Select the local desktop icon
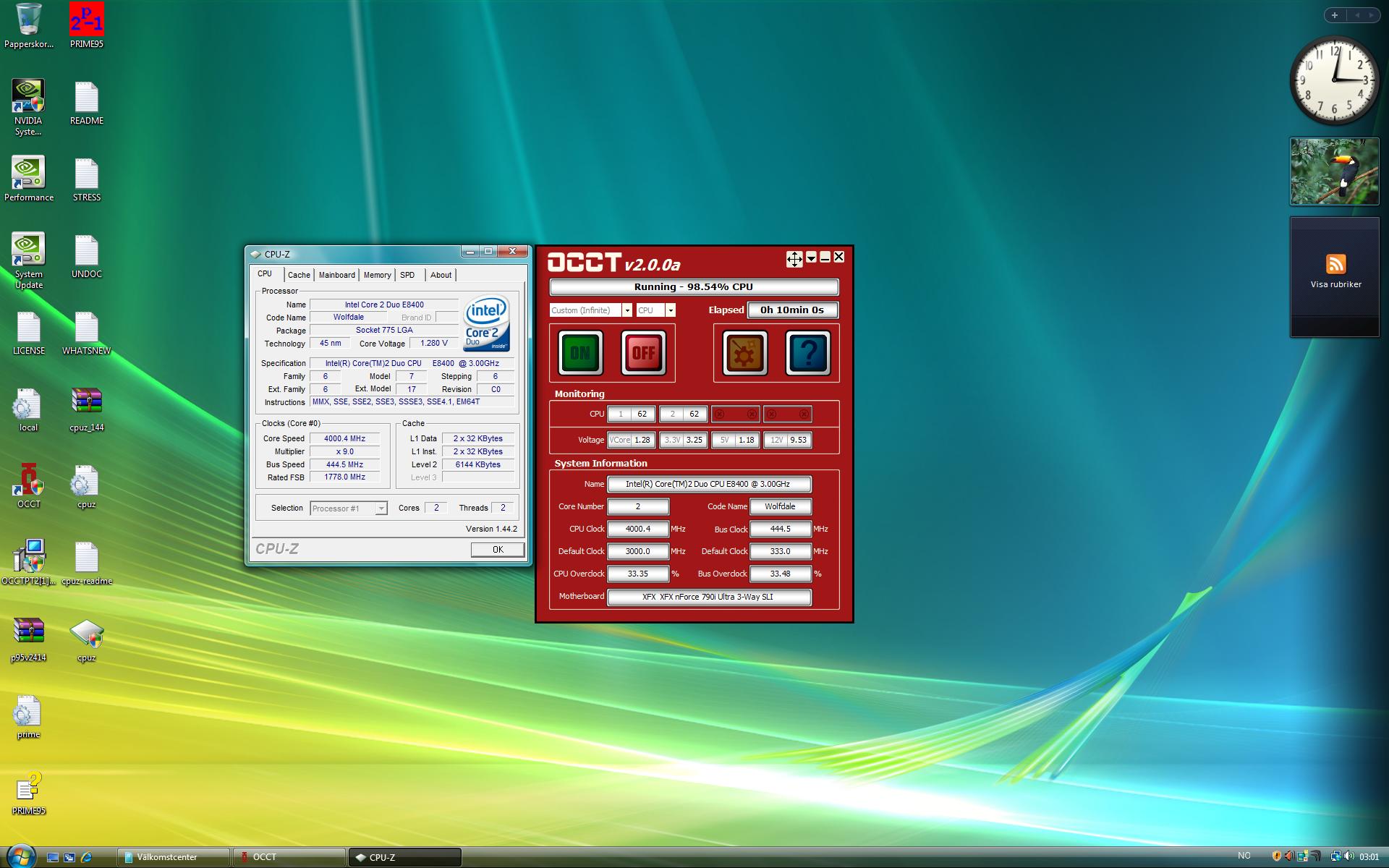This screenshot has width=1389, height=868. click(x=28, y=409)
